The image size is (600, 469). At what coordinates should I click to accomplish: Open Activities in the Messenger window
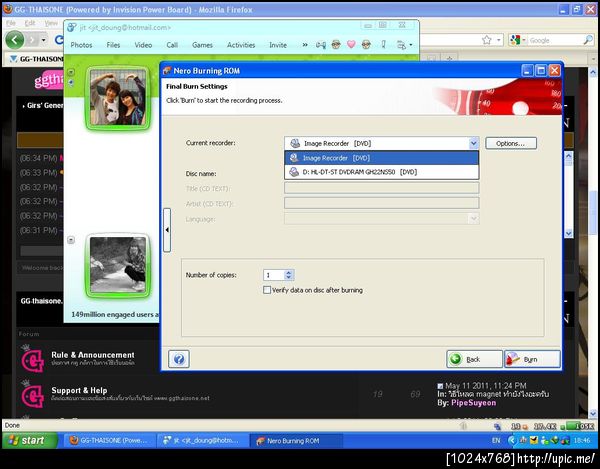[x=241, y=45]
